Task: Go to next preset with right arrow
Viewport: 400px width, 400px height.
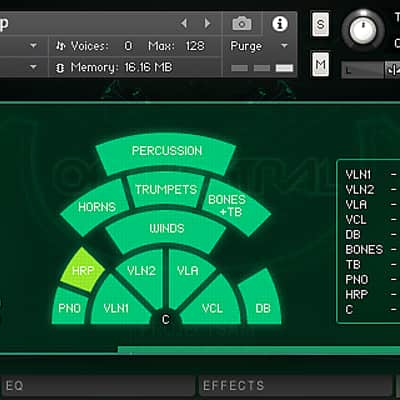Action: (207, 23)
